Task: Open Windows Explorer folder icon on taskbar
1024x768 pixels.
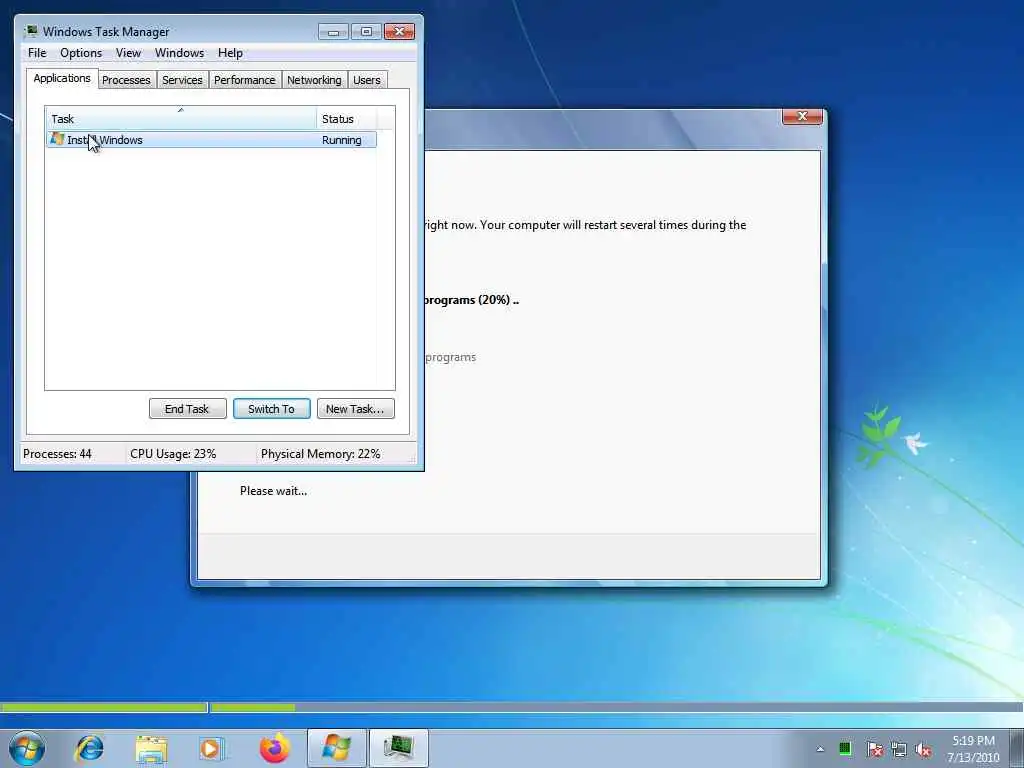Action: click(151, 749)
